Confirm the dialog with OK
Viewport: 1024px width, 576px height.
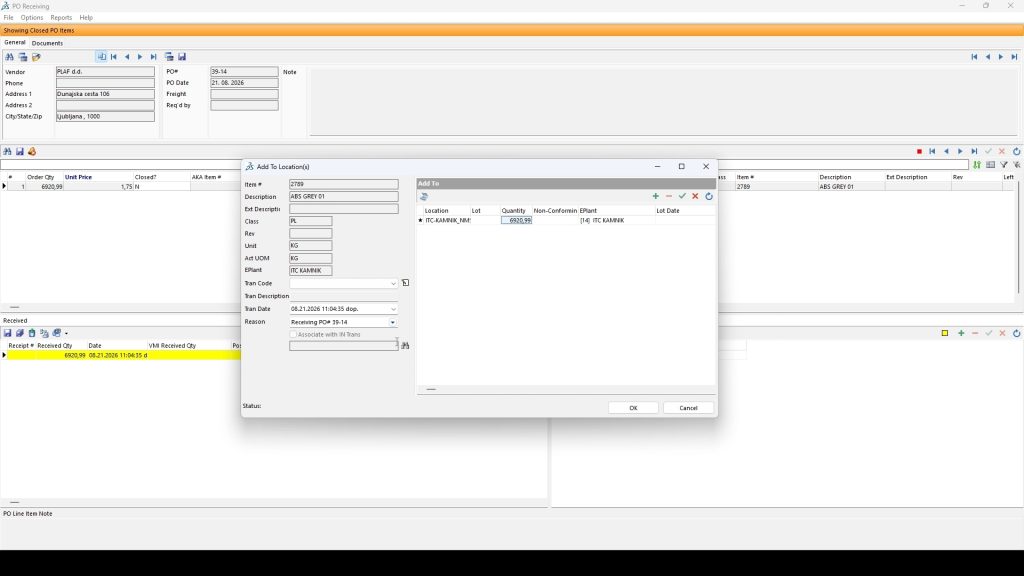tap(633, 408)
